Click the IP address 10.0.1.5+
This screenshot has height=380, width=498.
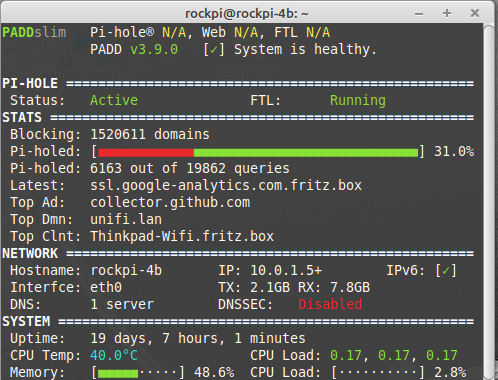pos(286,270)
